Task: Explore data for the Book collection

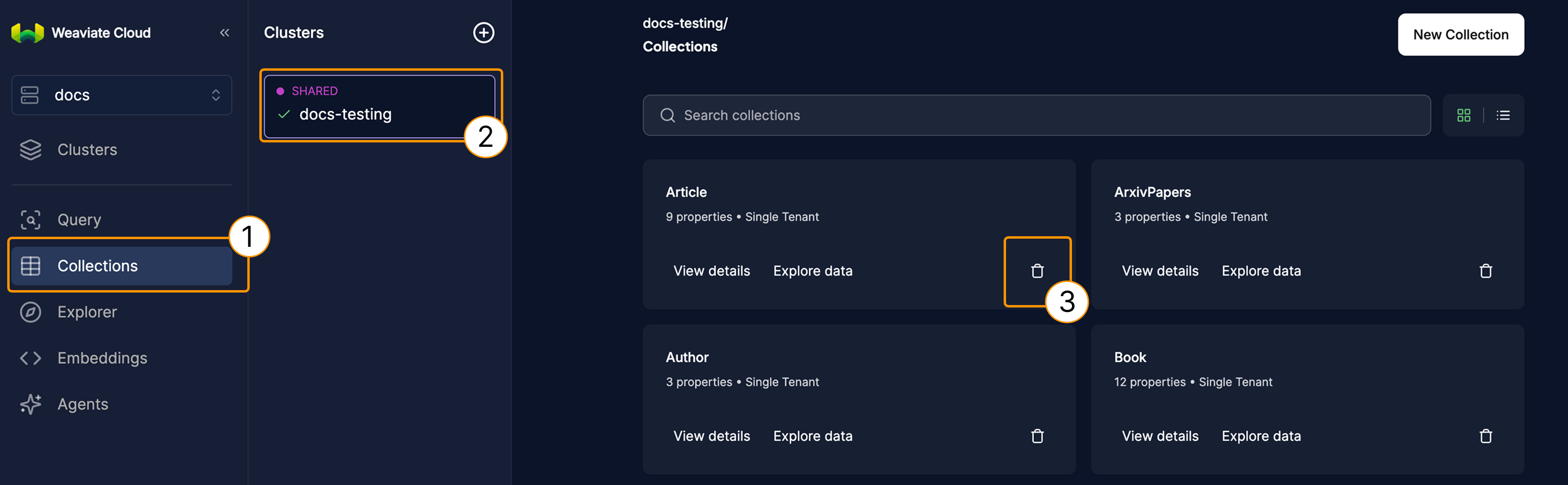Action: click(1261, 436)
